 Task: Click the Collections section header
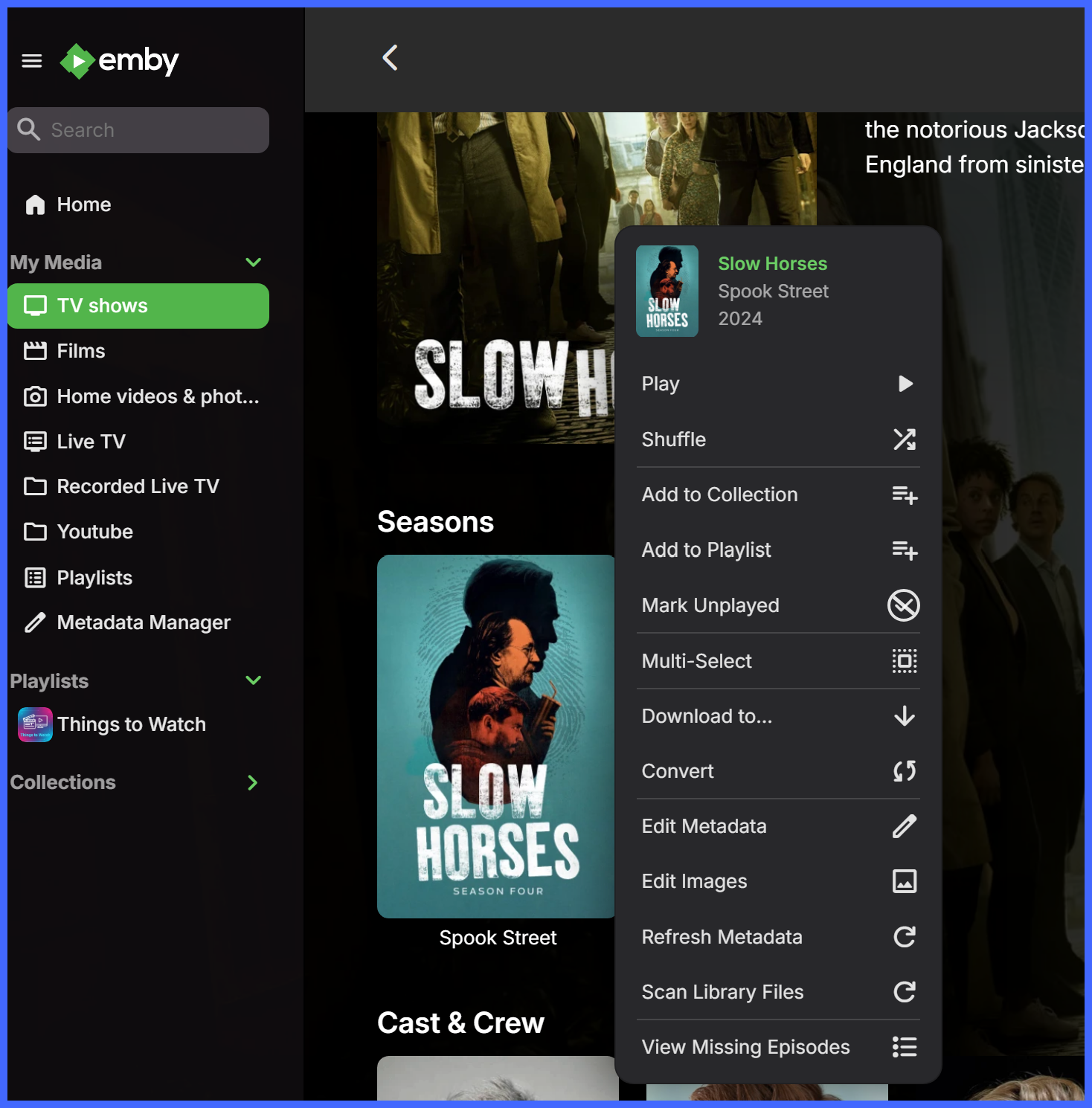[x=62, y=782]
